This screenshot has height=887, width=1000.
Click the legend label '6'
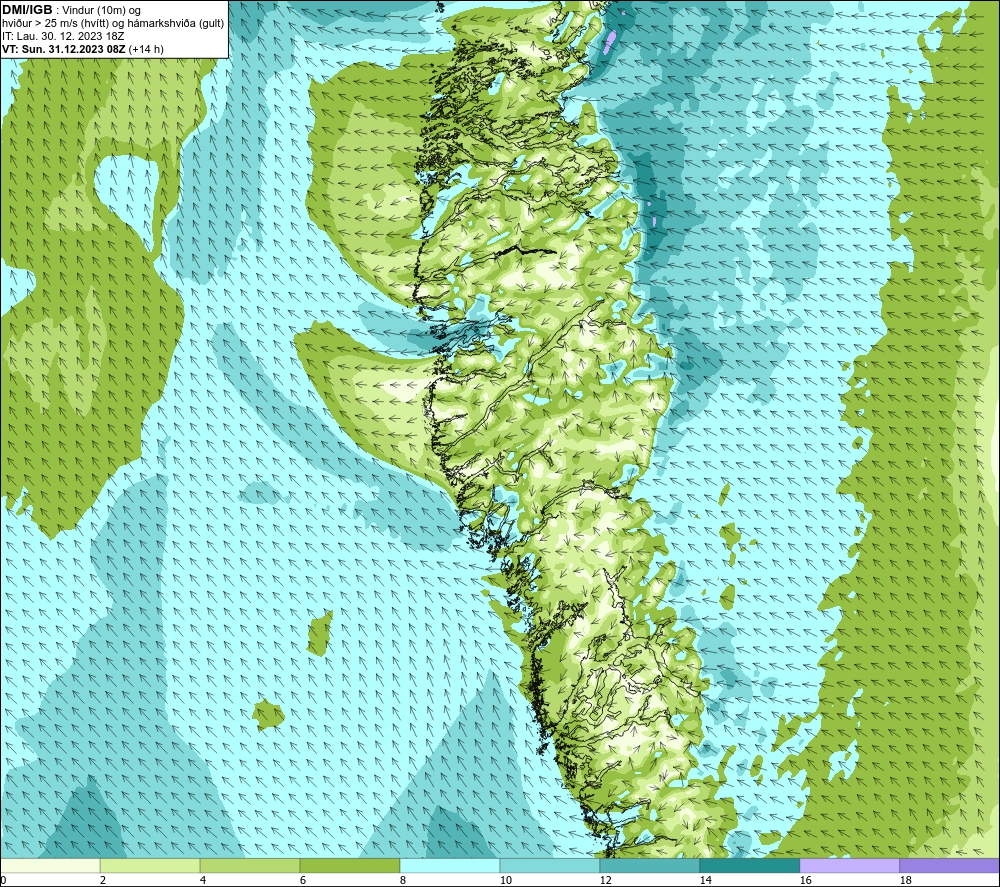click(303, 881)
